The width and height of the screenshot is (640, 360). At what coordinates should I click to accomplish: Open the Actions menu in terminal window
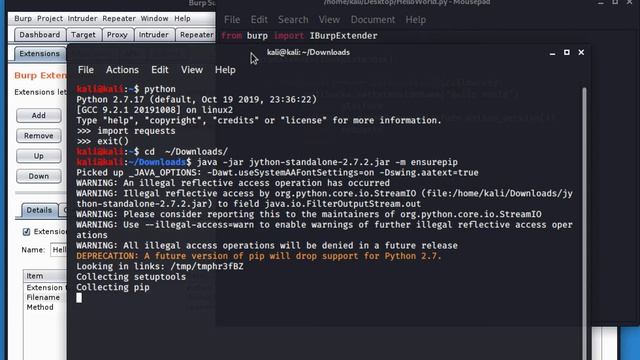point(122,70)
